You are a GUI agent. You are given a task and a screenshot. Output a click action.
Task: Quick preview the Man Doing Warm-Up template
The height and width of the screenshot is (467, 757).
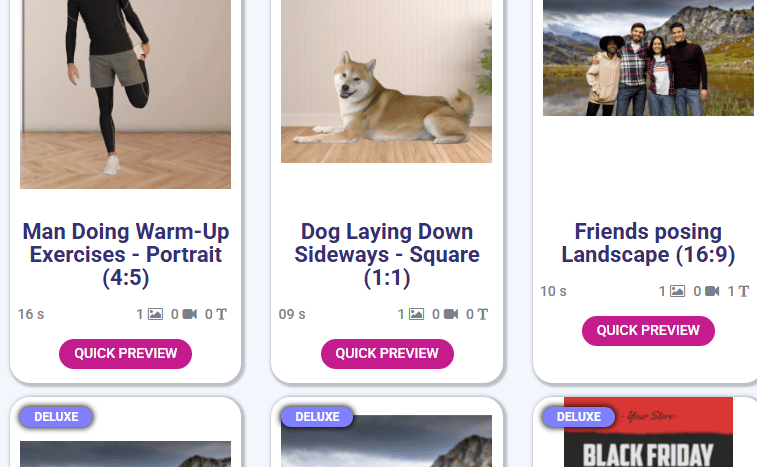pyautogui.click(x=126, y=354)
